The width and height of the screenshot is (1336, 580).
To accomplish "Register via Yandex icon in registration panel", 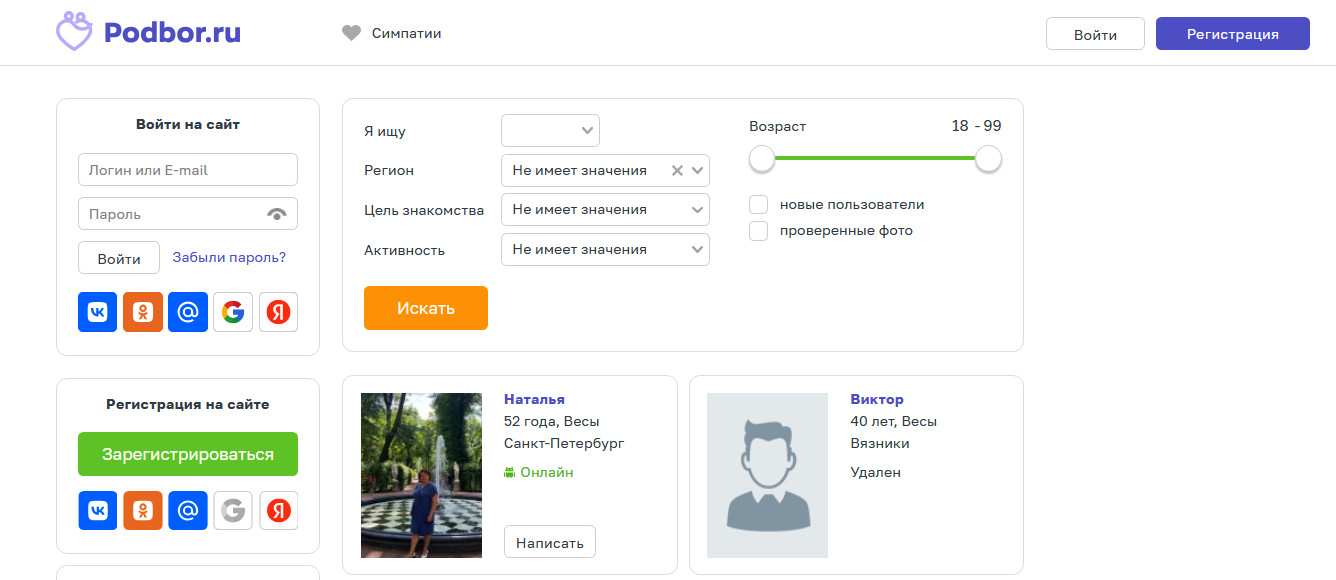I will click(x=278, y=511).
